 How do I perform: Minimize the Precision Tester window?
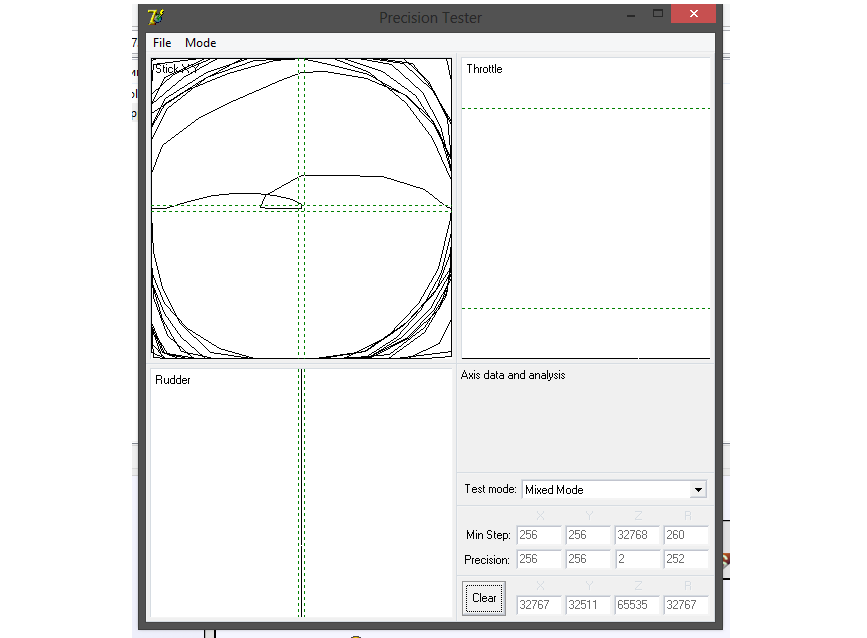pyautogui.click(x=629, y=15)
